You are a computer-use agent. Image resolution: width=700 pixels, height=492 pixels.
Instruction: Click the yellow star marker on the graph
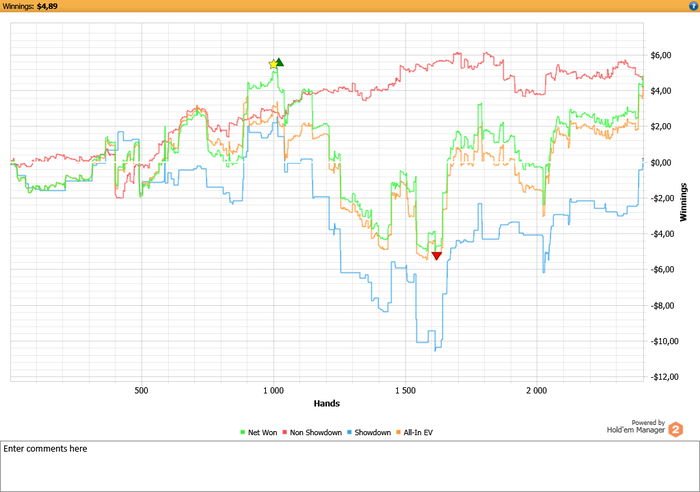point(273,64)
